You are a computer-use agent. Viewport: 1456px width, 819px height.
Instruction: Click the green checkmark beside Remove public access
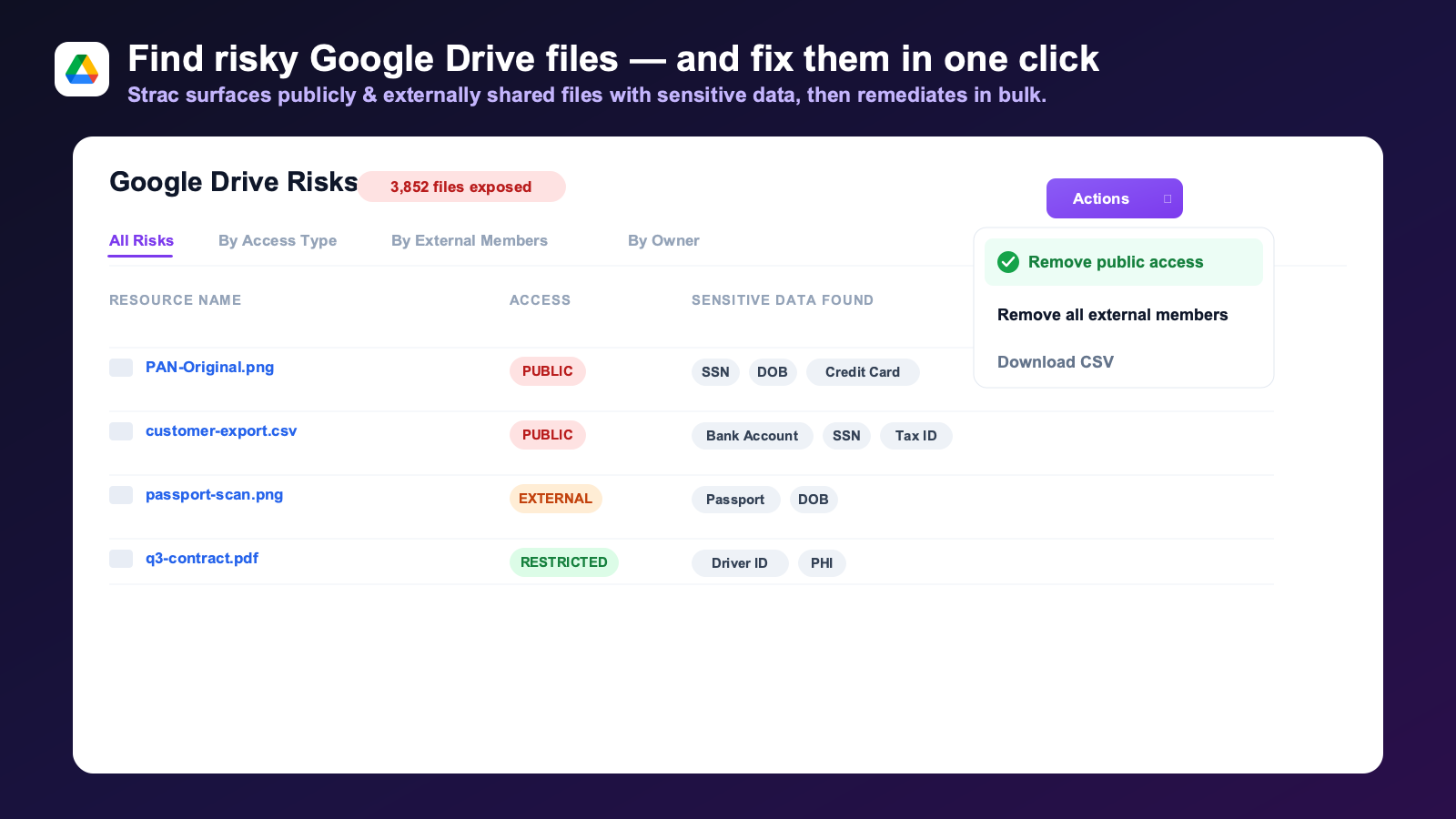click(1008, 262)
